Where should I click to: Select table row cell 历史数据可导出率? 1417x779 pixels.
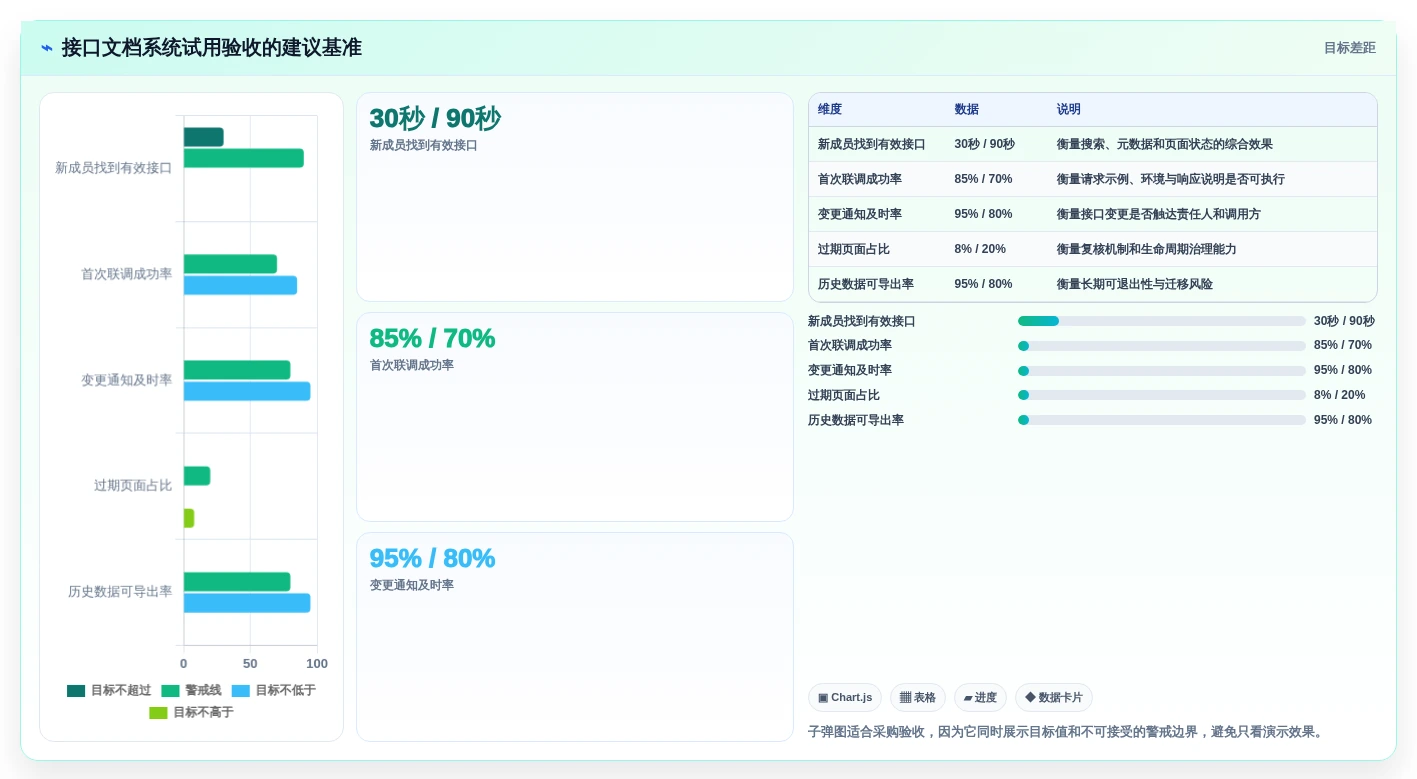(866, 285)
